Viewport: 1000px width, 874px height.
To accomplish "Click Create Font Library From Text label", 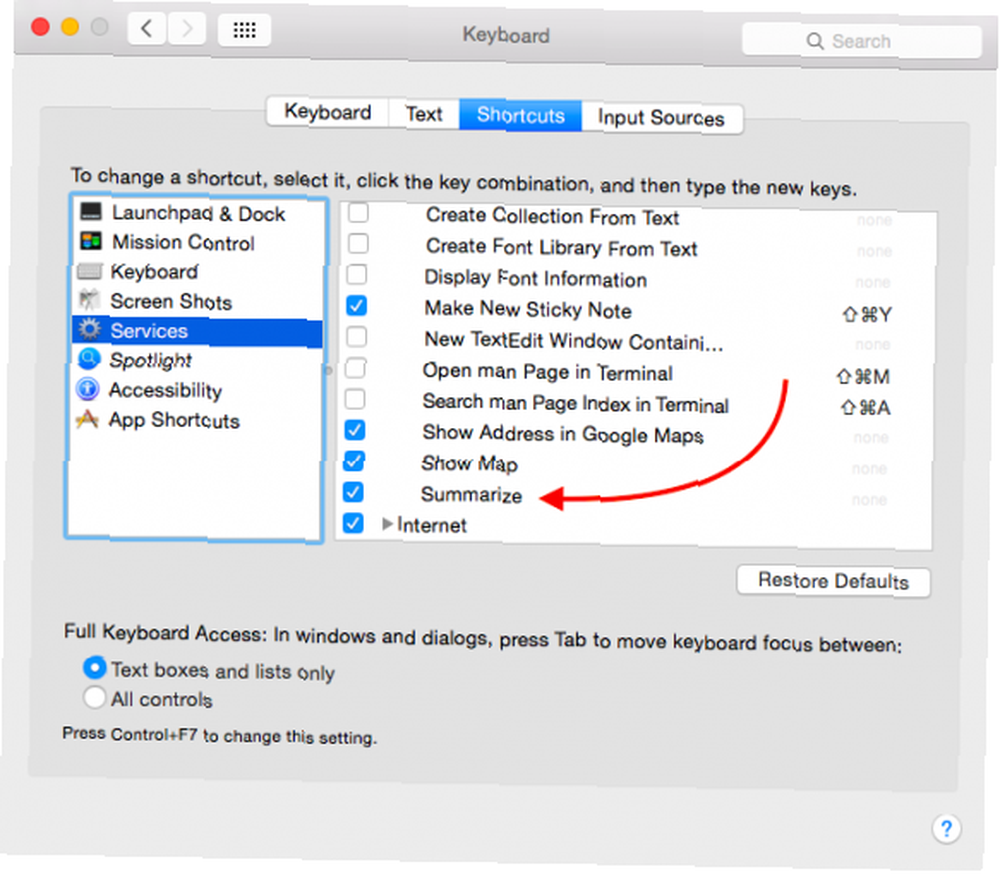I will coord(562,248).
